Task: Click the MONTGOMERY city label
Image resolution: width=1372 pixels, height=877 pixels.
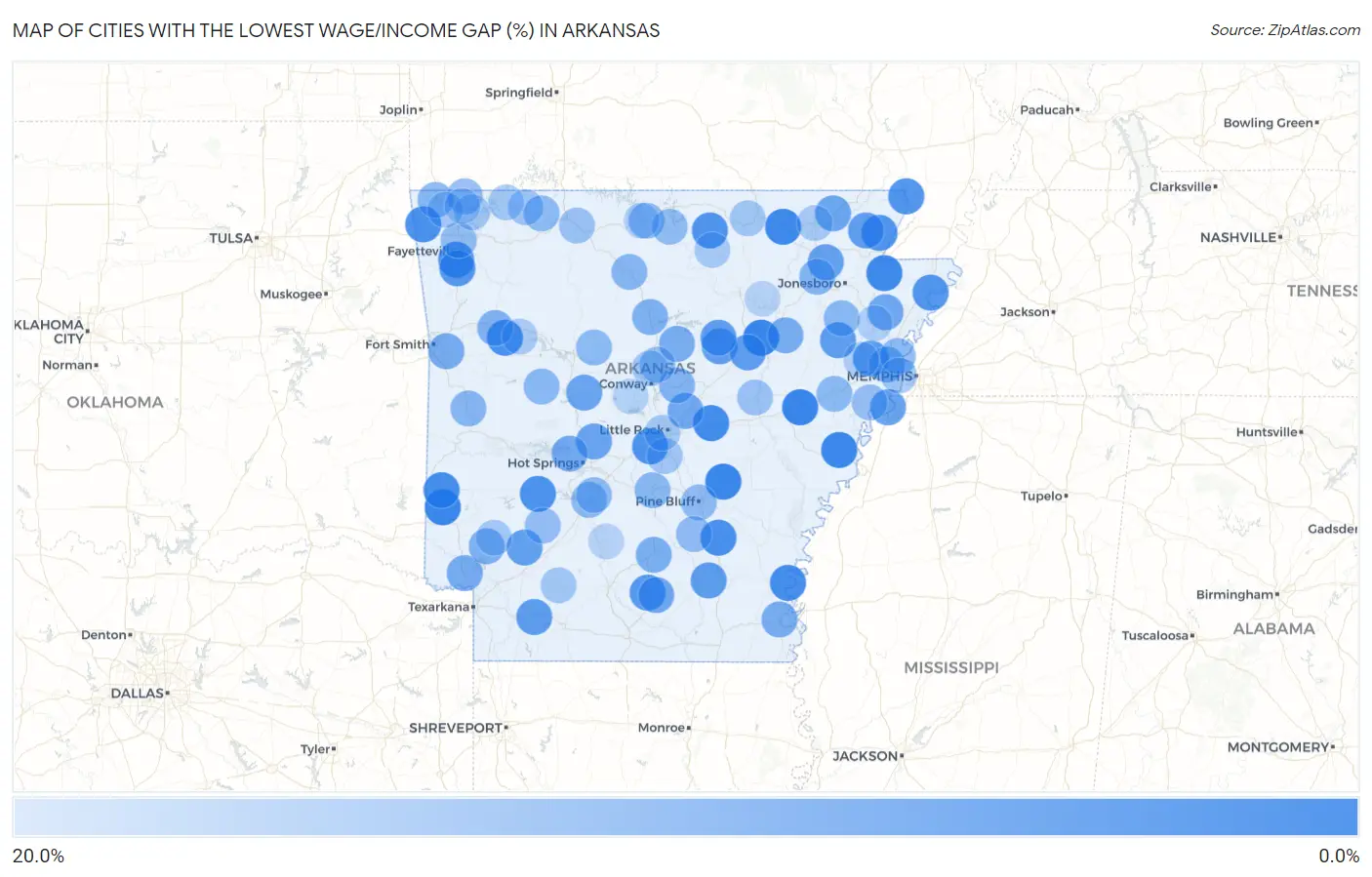Action: click(1279, 747)
